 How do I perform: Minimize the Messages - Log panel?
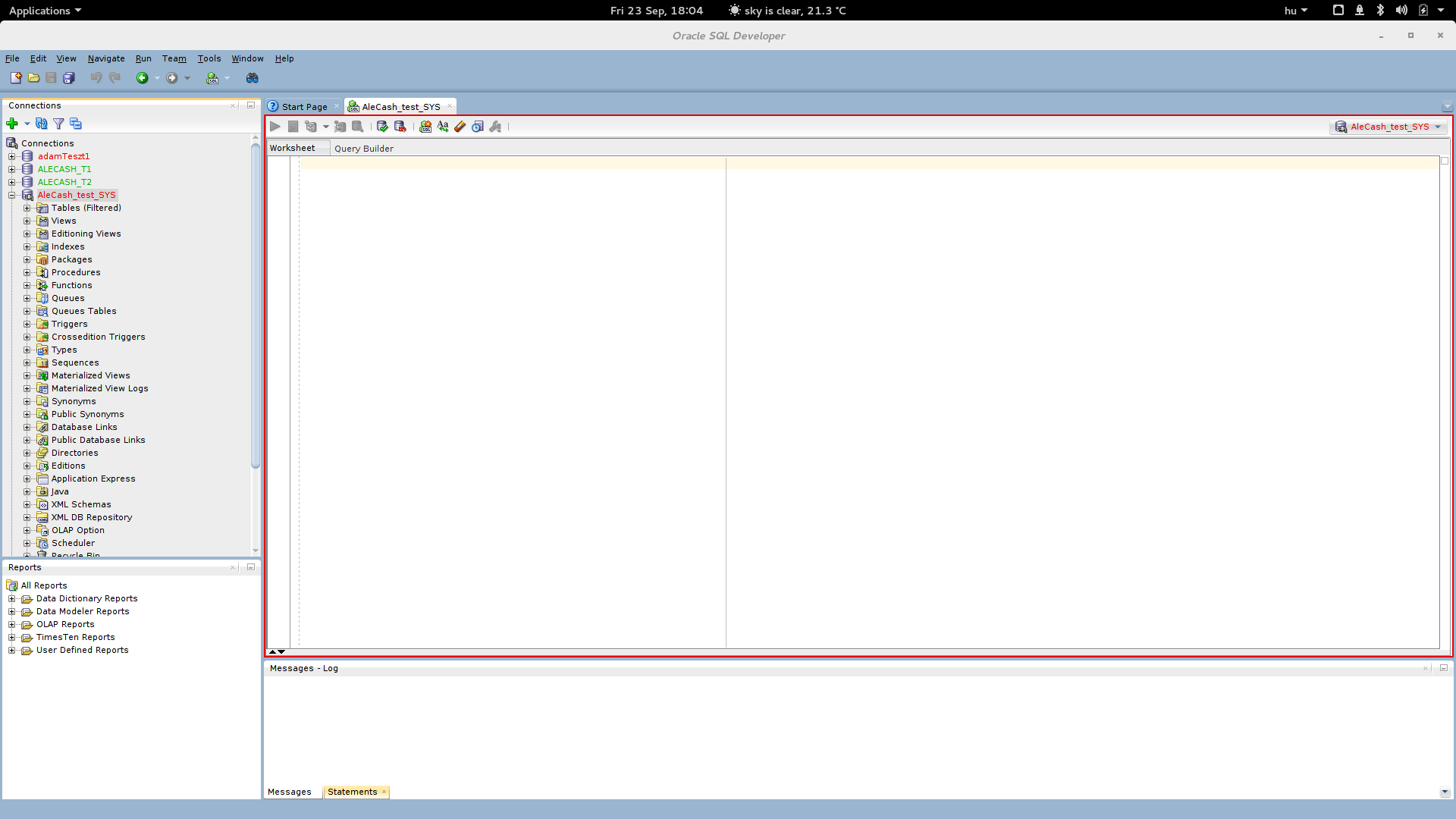[1444, 668]
